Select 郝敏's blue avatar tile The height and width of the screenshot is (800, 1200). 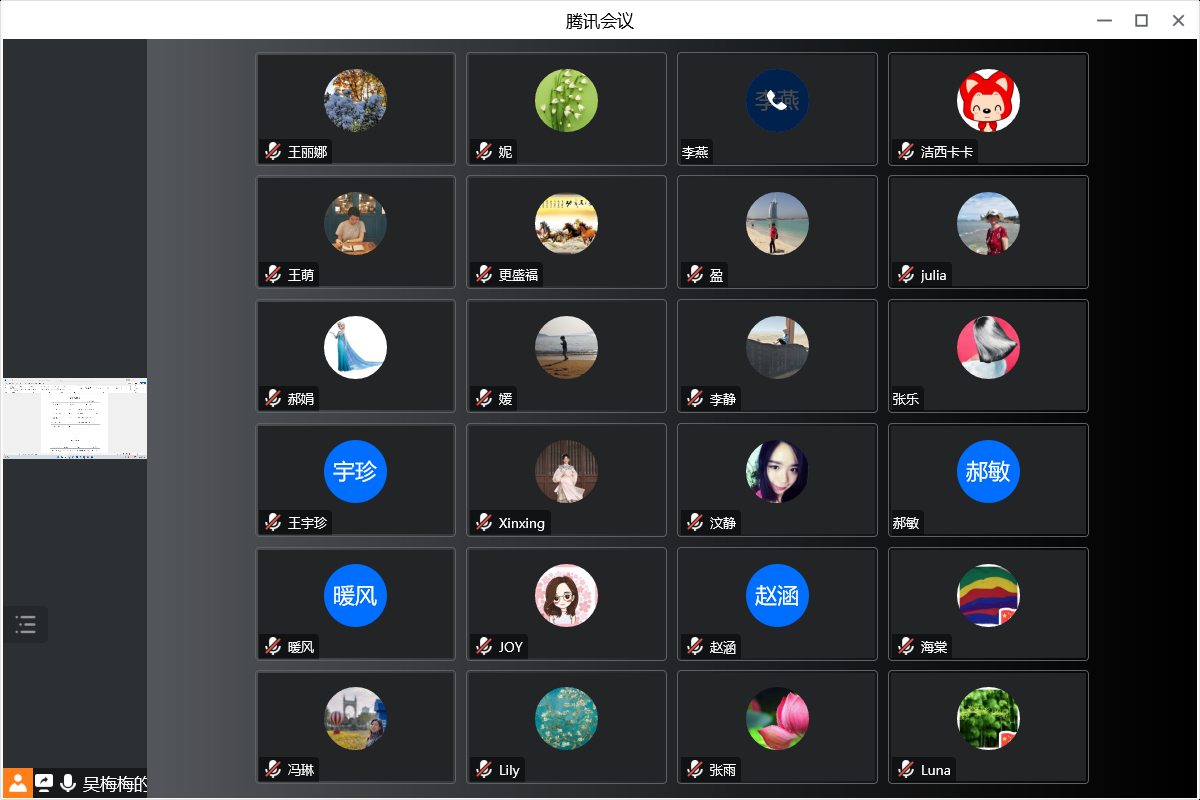click(x=988, y=480)
